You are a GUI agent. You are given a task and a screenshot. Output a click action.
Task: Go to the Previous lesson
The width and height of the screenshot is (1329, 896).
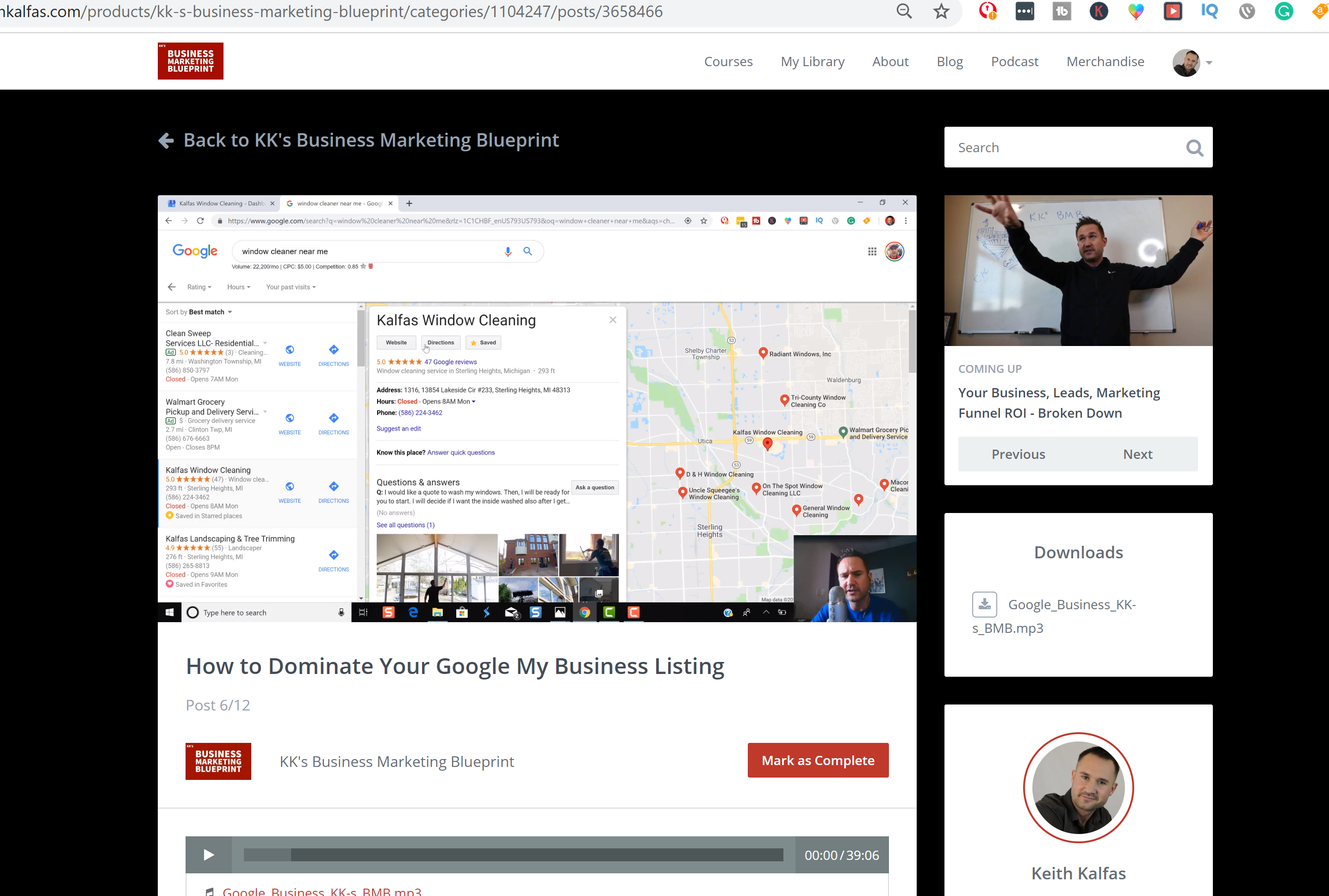(x=1018, y=454)
